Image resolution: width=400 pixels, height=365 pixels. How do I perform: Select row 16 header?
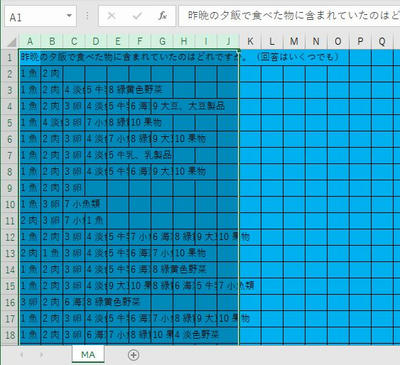tap(10, 302)
